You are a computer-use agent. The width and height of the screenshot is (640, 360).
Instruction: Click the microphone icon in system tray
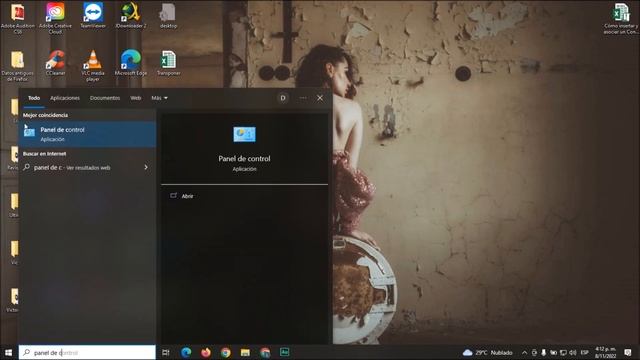point(544,352)
